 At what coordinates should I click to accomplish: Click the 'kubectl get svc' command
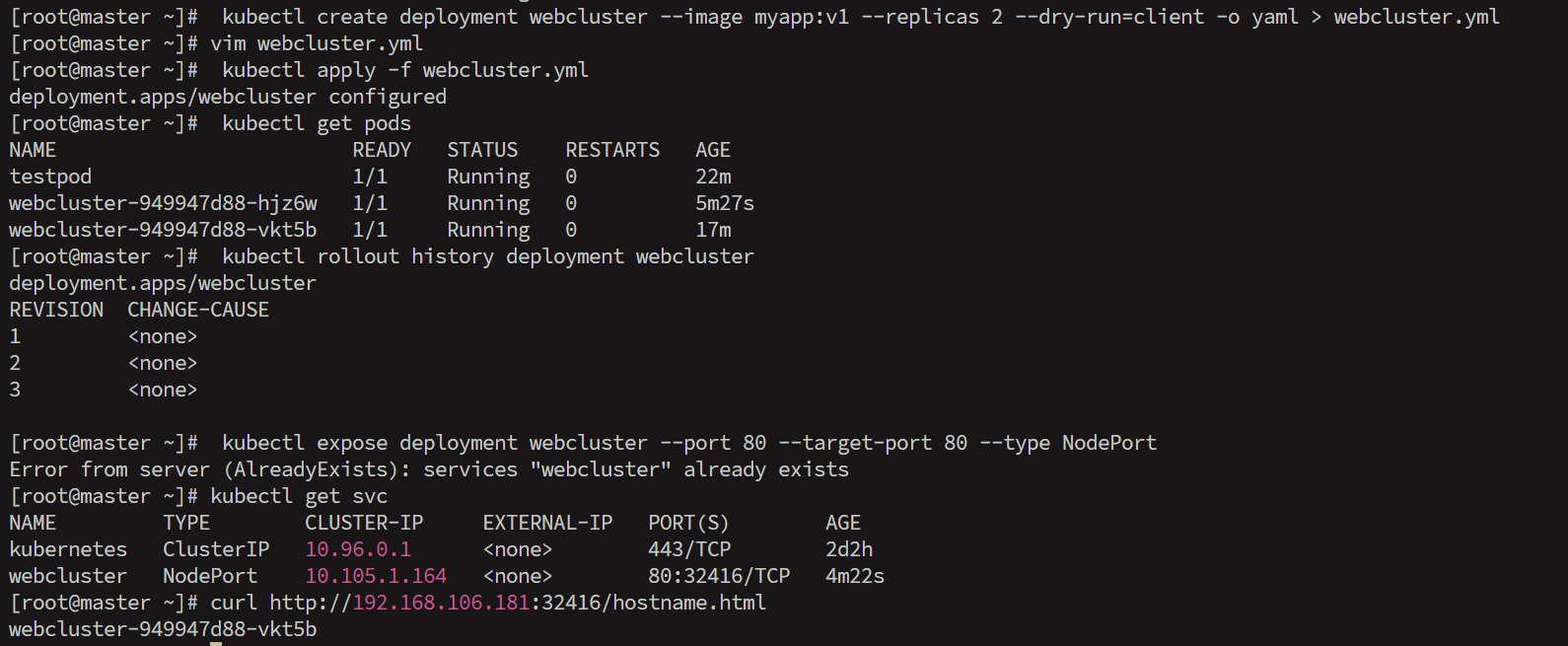[299, 496]
